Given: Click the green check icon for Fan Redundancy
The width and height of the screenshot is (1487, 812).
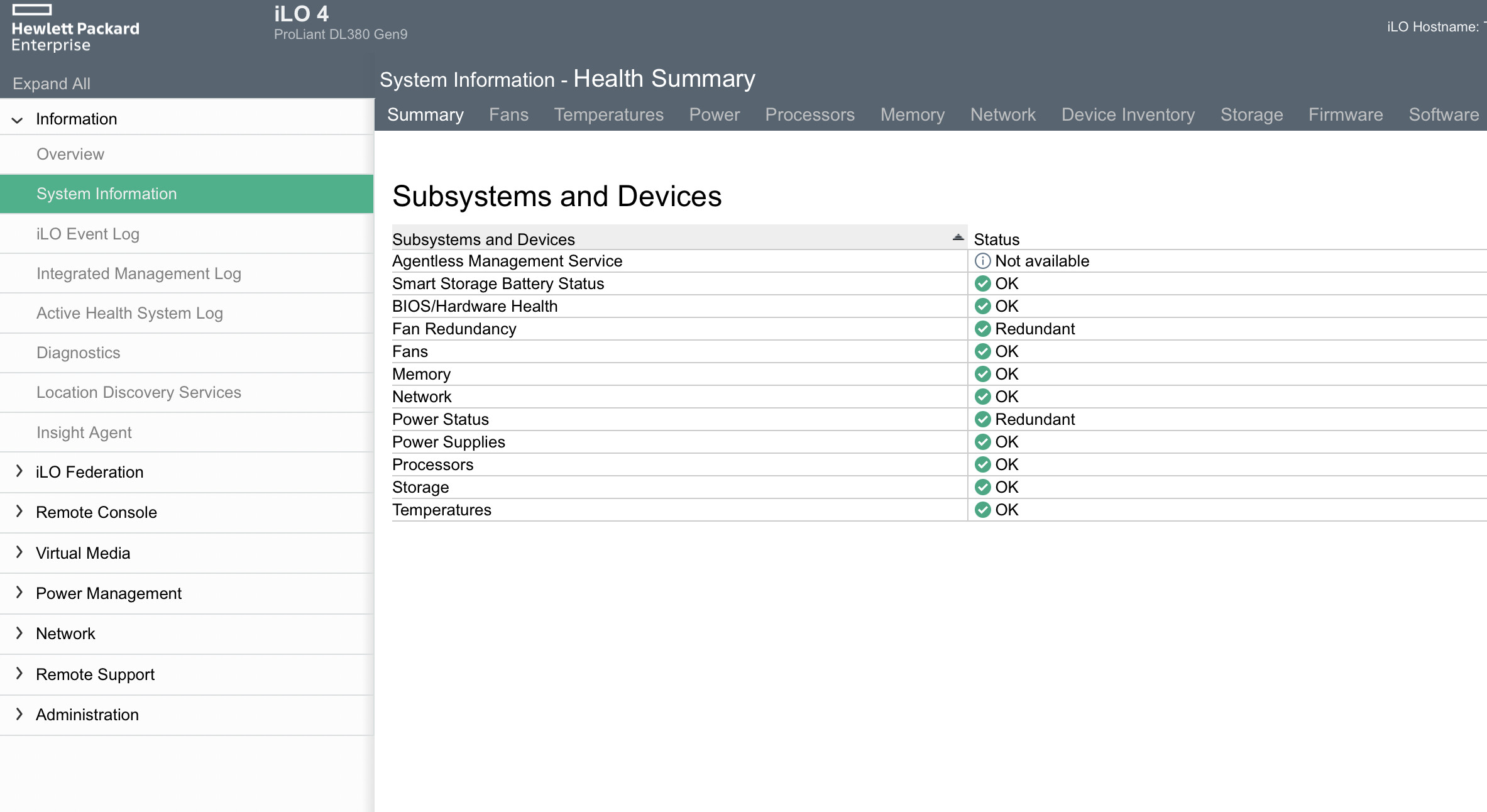Looking at the screenshot, I should tap(982, 329).
